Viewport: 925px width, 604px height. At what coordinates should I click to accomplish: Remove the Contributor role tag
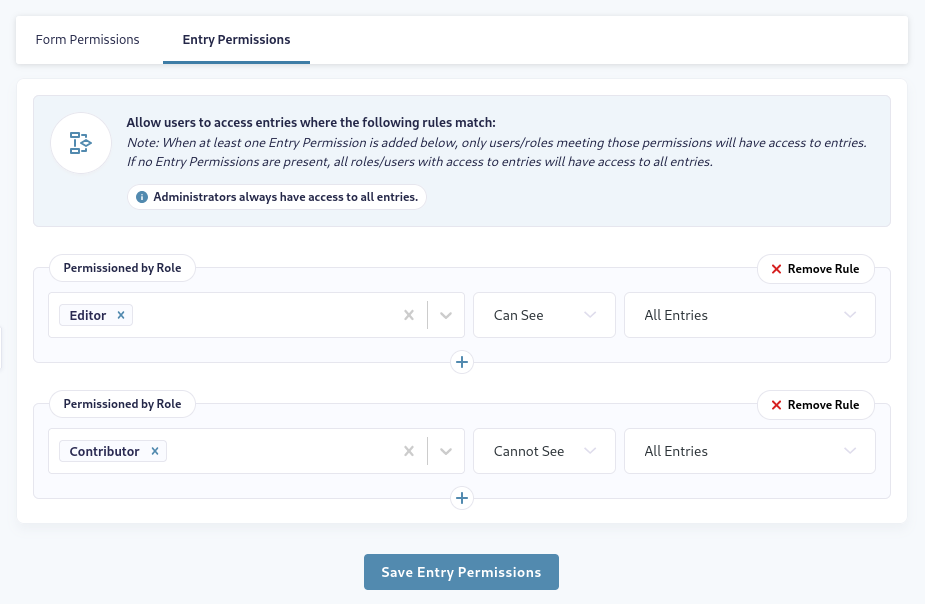click(x=155, y=451)
